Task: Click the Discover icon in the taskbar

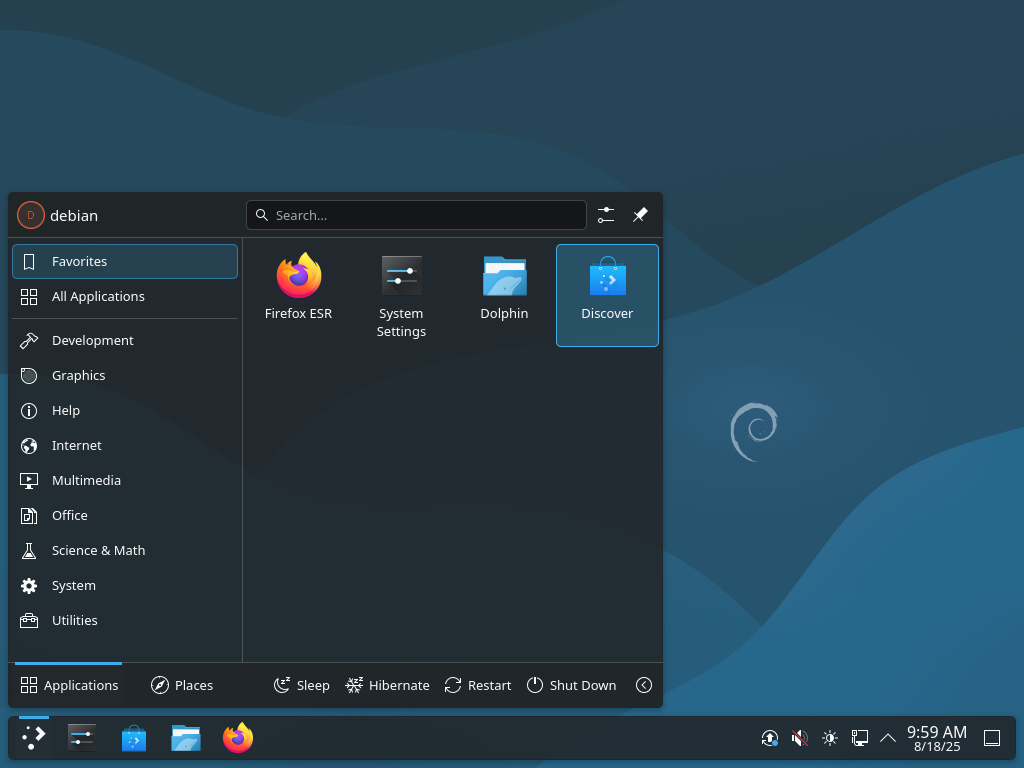Action: [x=133, y=738]
